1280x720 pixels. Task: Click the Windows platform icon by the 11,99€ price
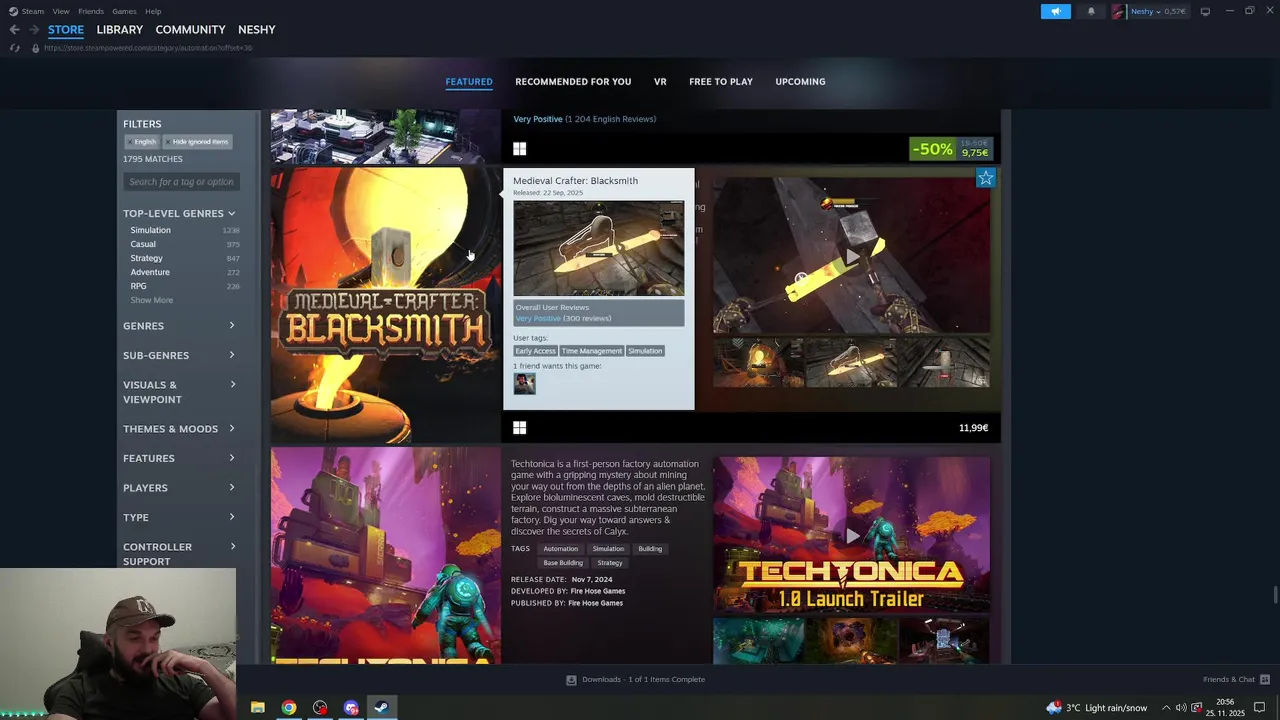click(519, 428)
